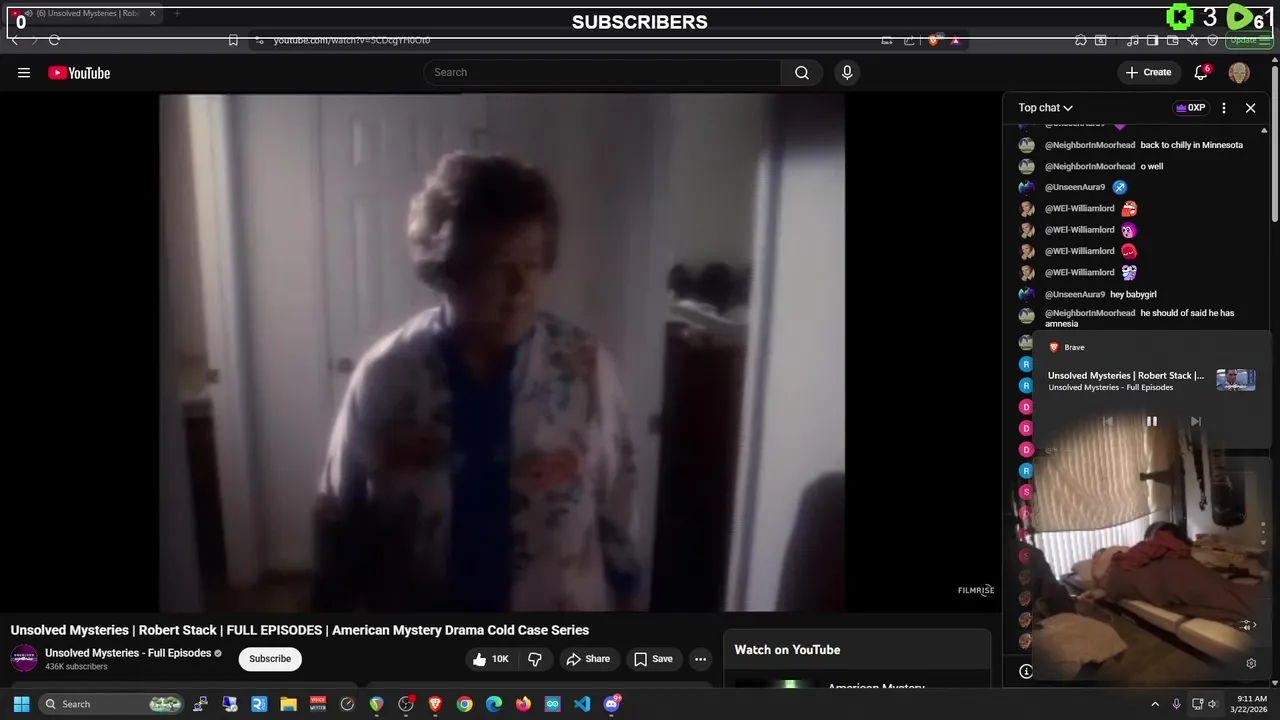This screenshot has height=720, width=1280.
Task: Select the Unsolved Mysteries browser tab
Action: pos(85,13)
